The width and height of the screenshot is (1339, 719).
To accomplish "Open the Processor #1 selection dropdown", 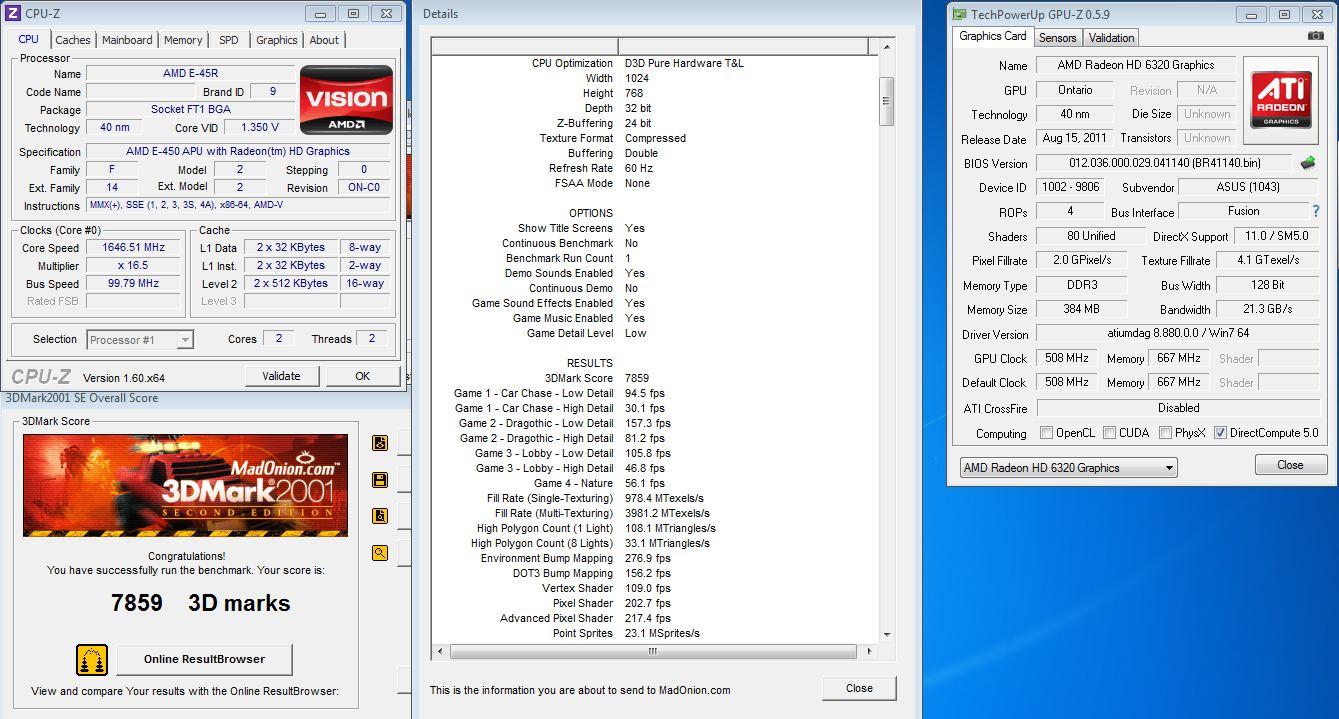I will 140,340.
